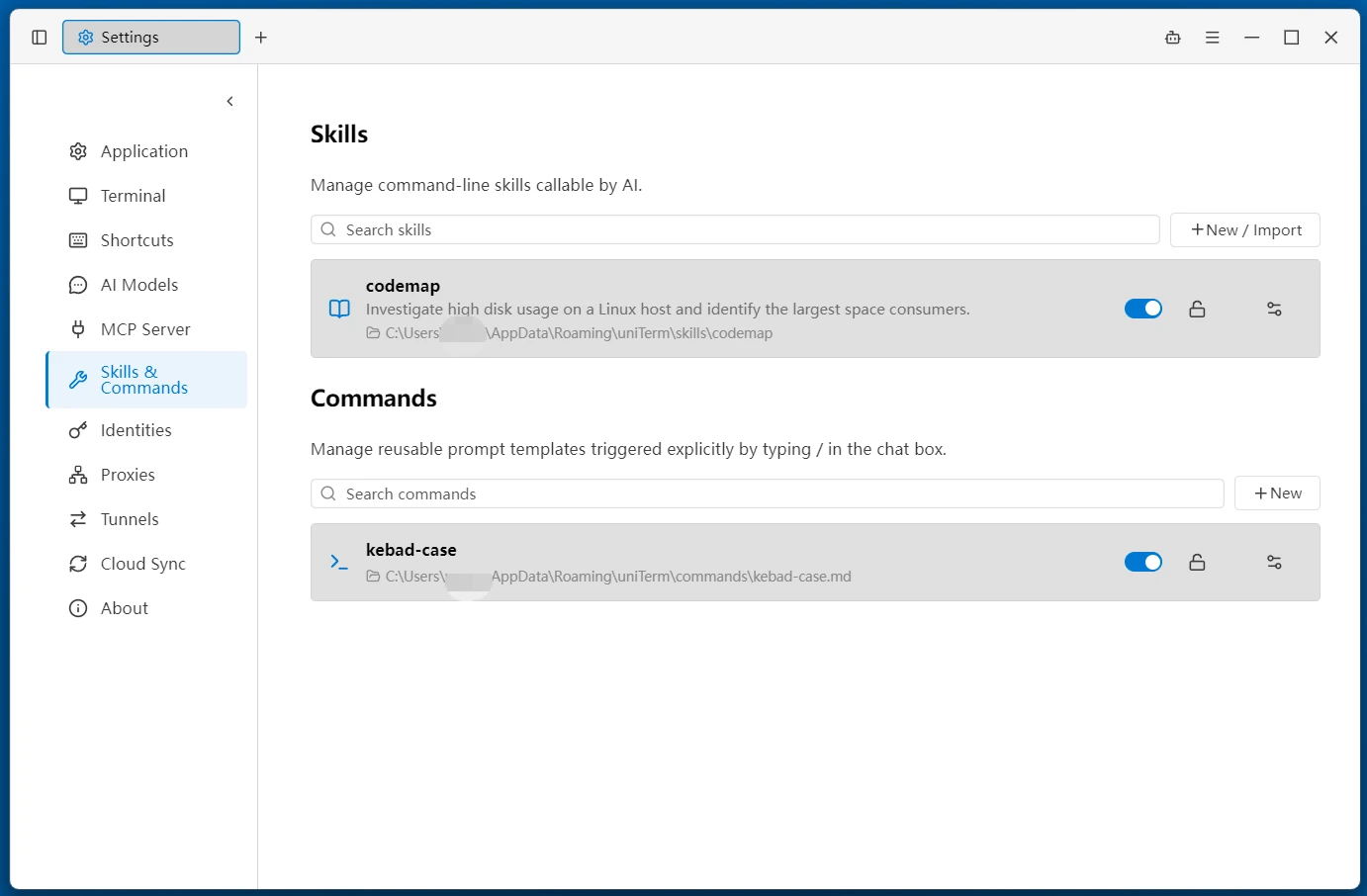This screenshot has width=1367, height=896.
Task: Disable the codemap skill toggle
Action: click(x=1143, y=309)
